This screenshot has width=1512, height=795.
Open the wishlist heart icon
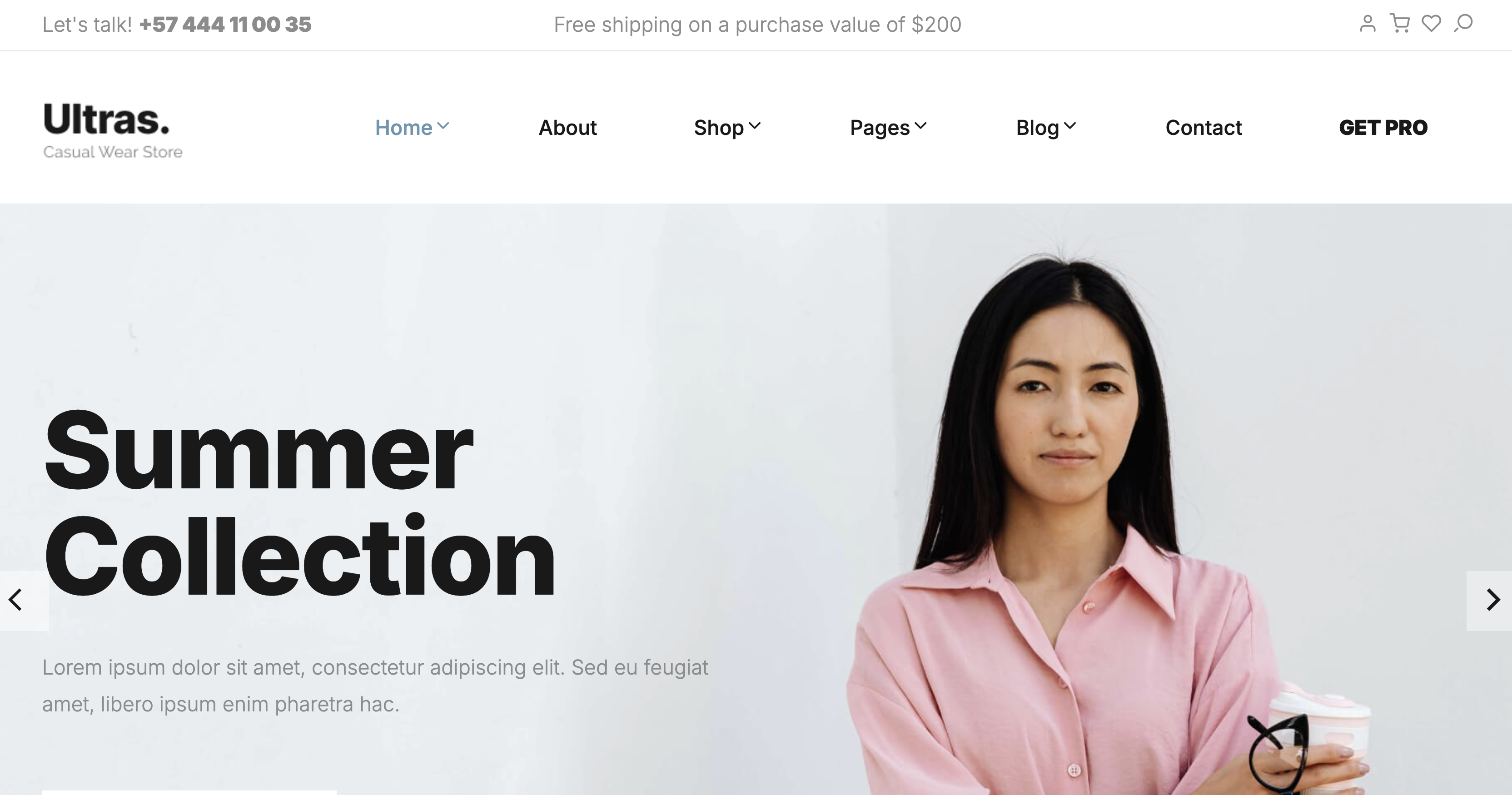coord(1432,24)
